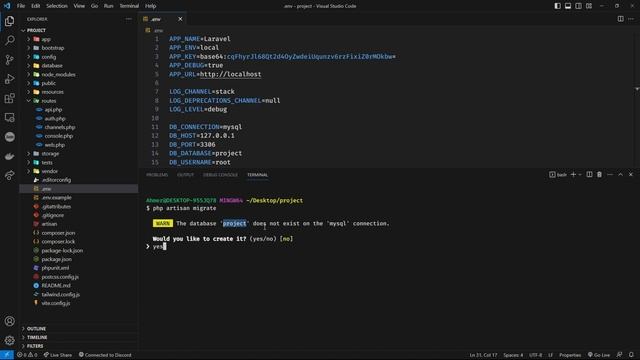Open notifications bell in status bar
Viewport: 640px width, 360px height.
(631, 355)
